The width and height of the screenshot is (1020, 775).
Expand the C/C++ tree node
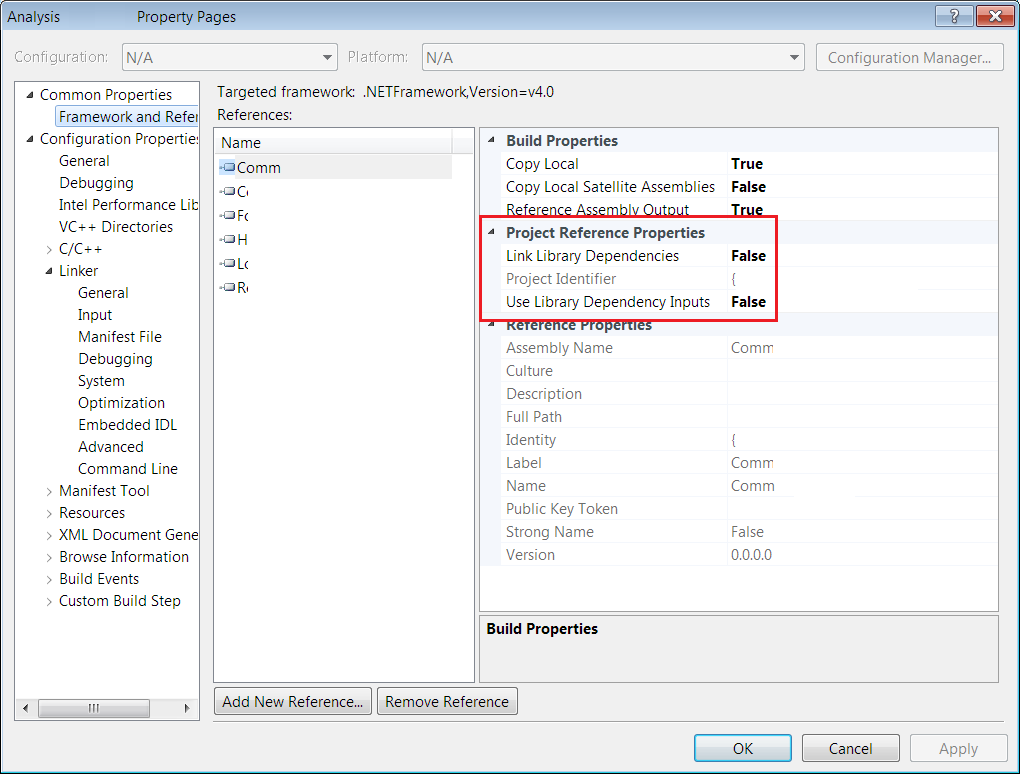coord(49,249)
